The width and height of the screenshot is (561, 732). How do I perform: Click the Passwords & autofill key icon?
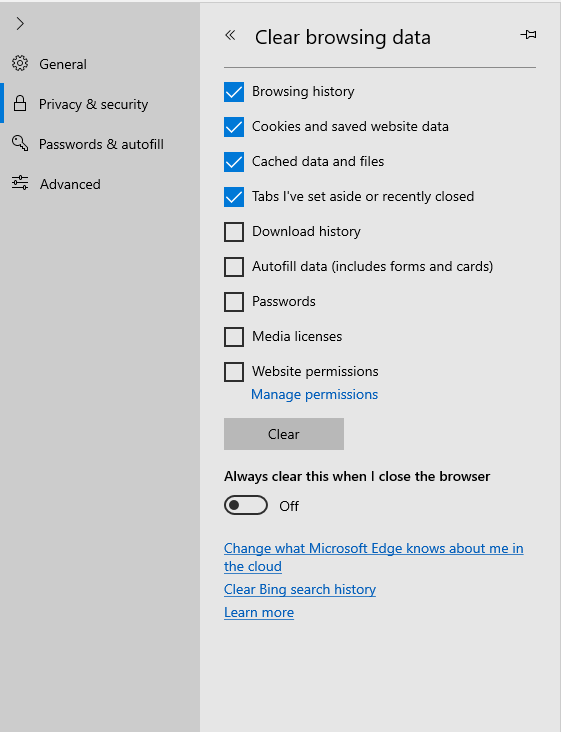pos(20,143)
